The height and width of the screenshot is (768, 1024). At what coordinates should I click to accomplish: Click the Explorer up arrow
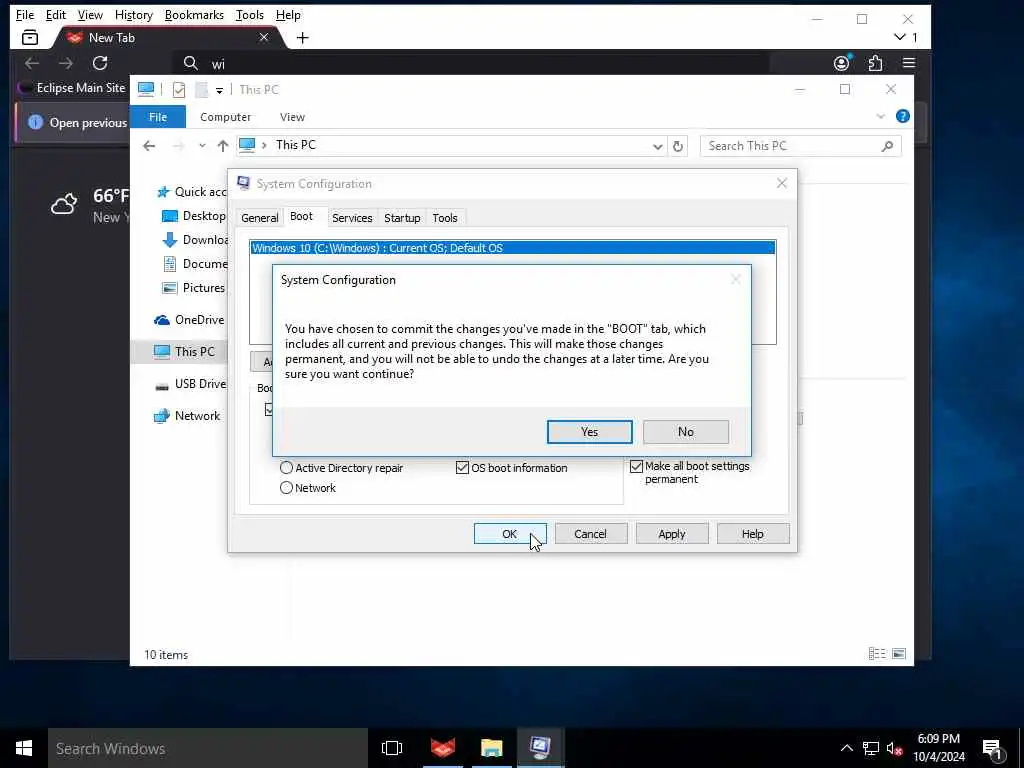[223, 146]
